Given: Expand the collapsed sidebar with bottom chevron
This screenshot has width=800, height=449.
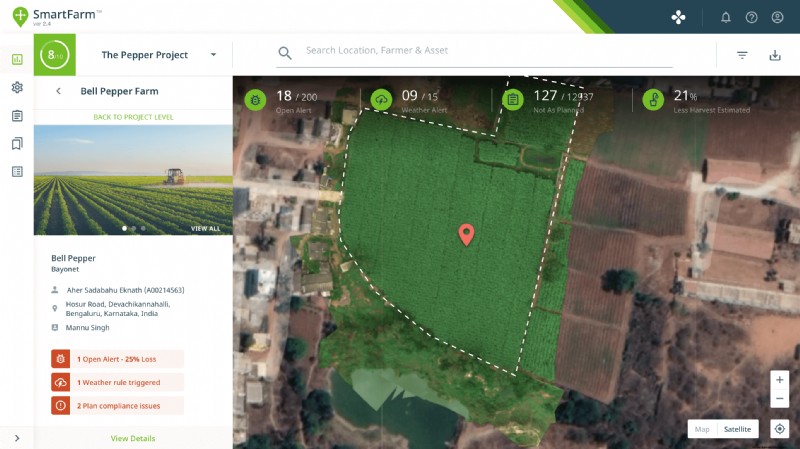Looking at the screenshot, I should (x=17, y=438).
